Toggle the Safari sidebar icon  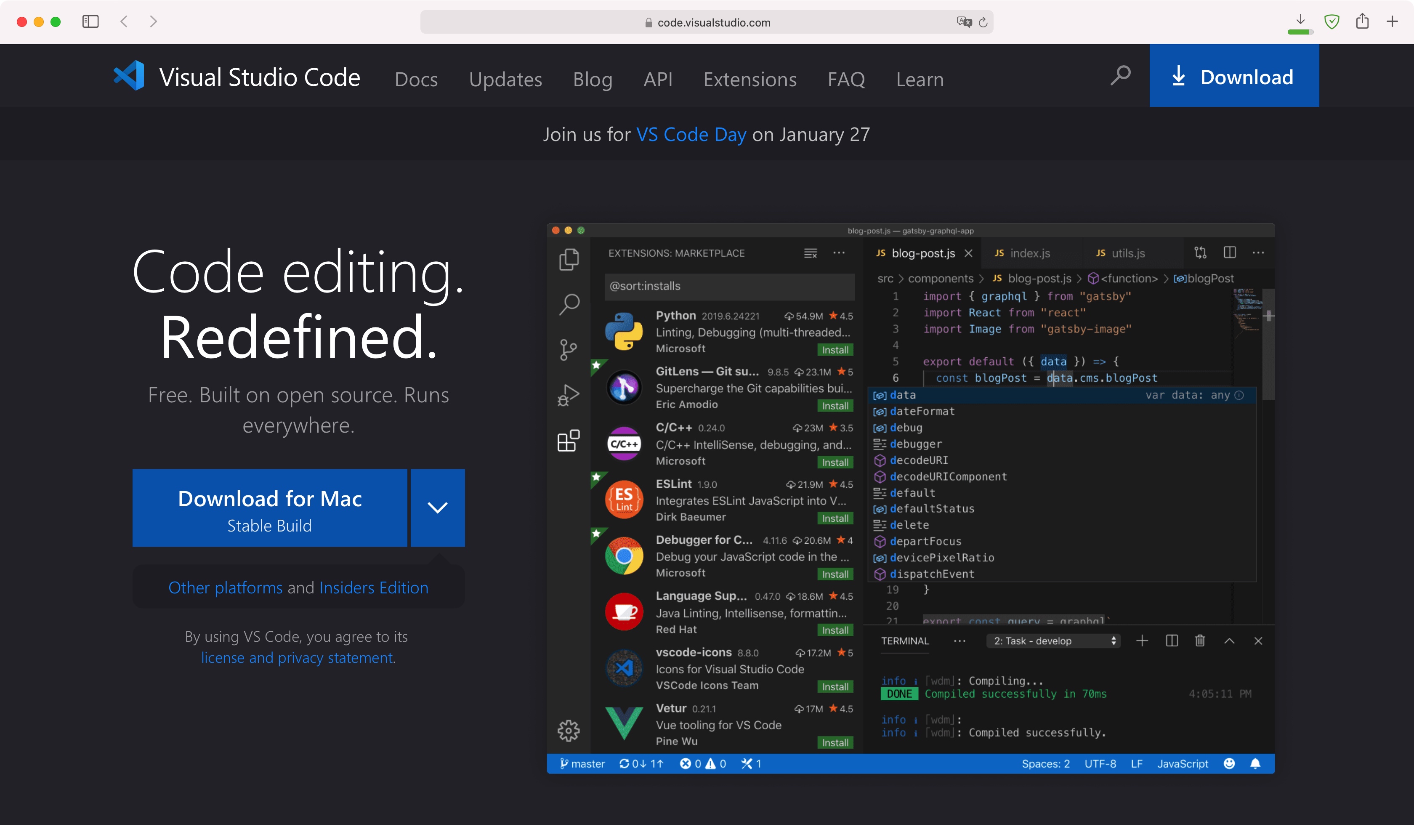coord(90,21)
